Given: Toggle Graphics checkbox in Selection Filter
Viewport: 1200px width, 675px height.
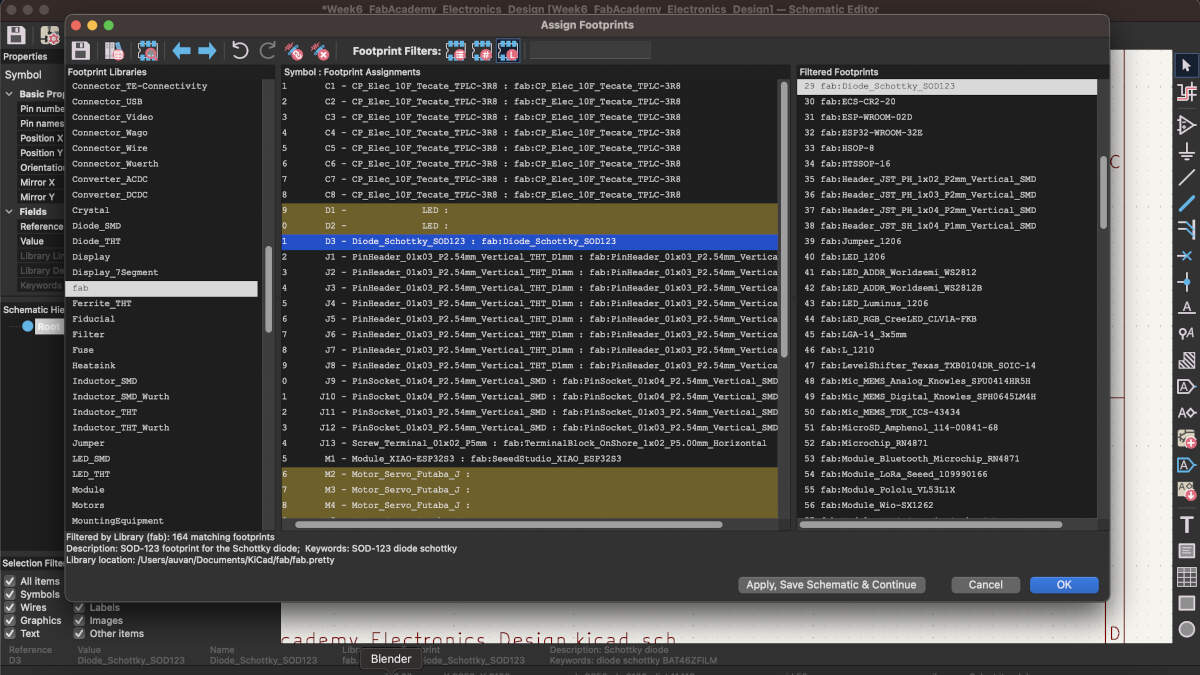Looking at the screenshot, I should (10, 620).
